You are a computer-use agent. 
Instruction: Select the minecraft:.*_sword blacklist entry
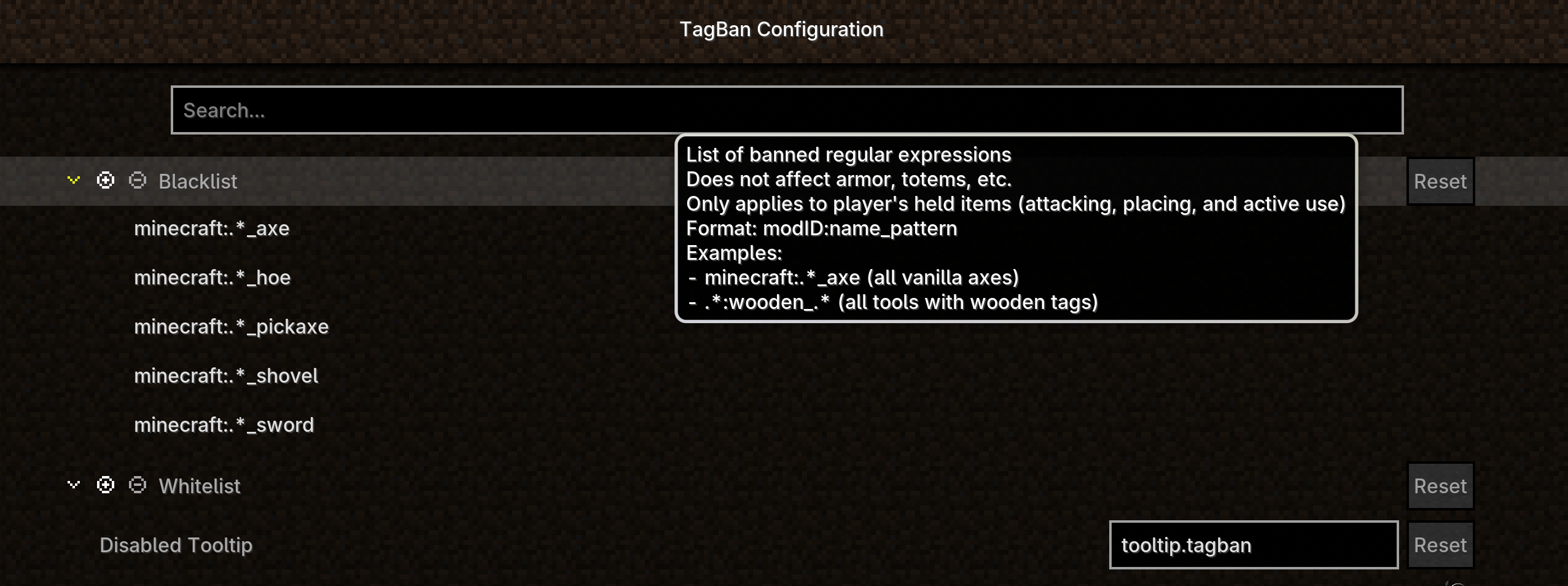(224, 425)
